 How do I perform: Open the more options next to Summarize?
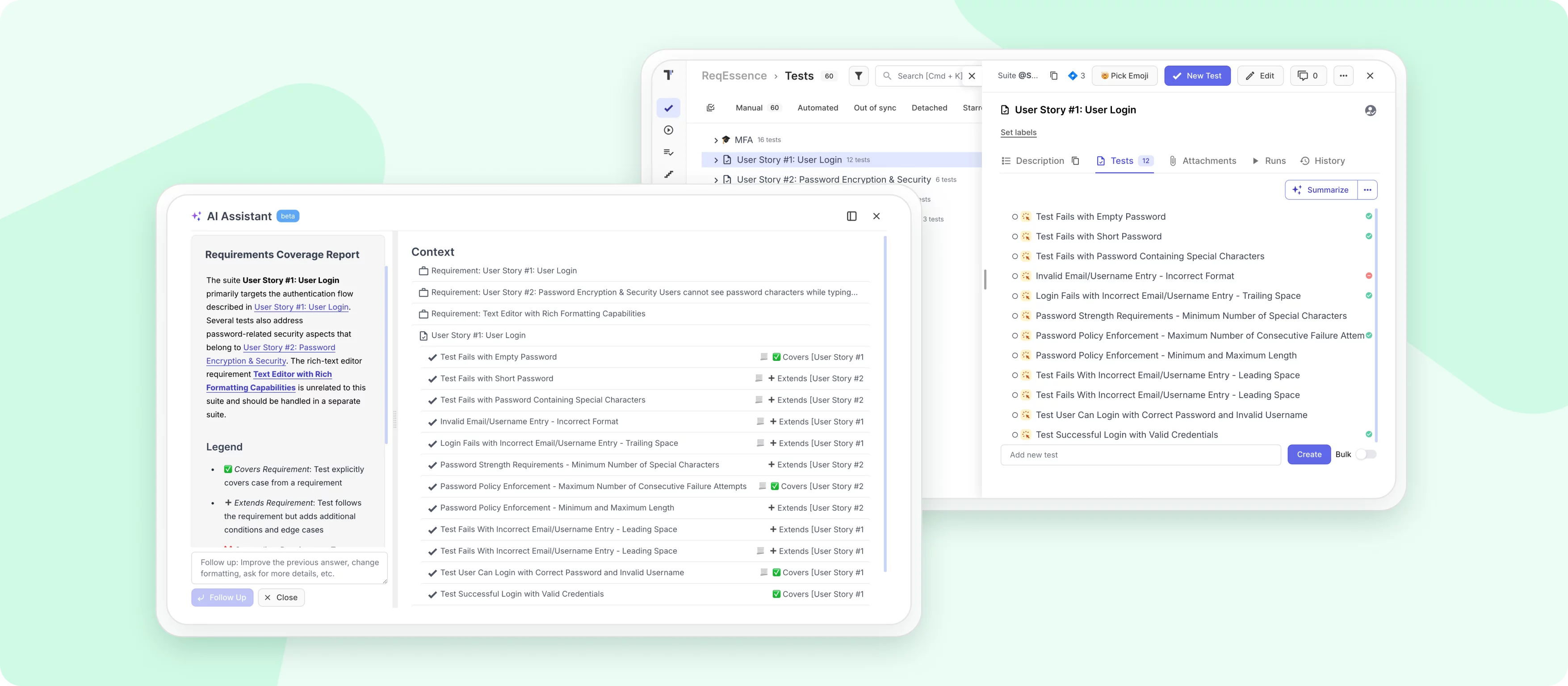[1367, 190]
